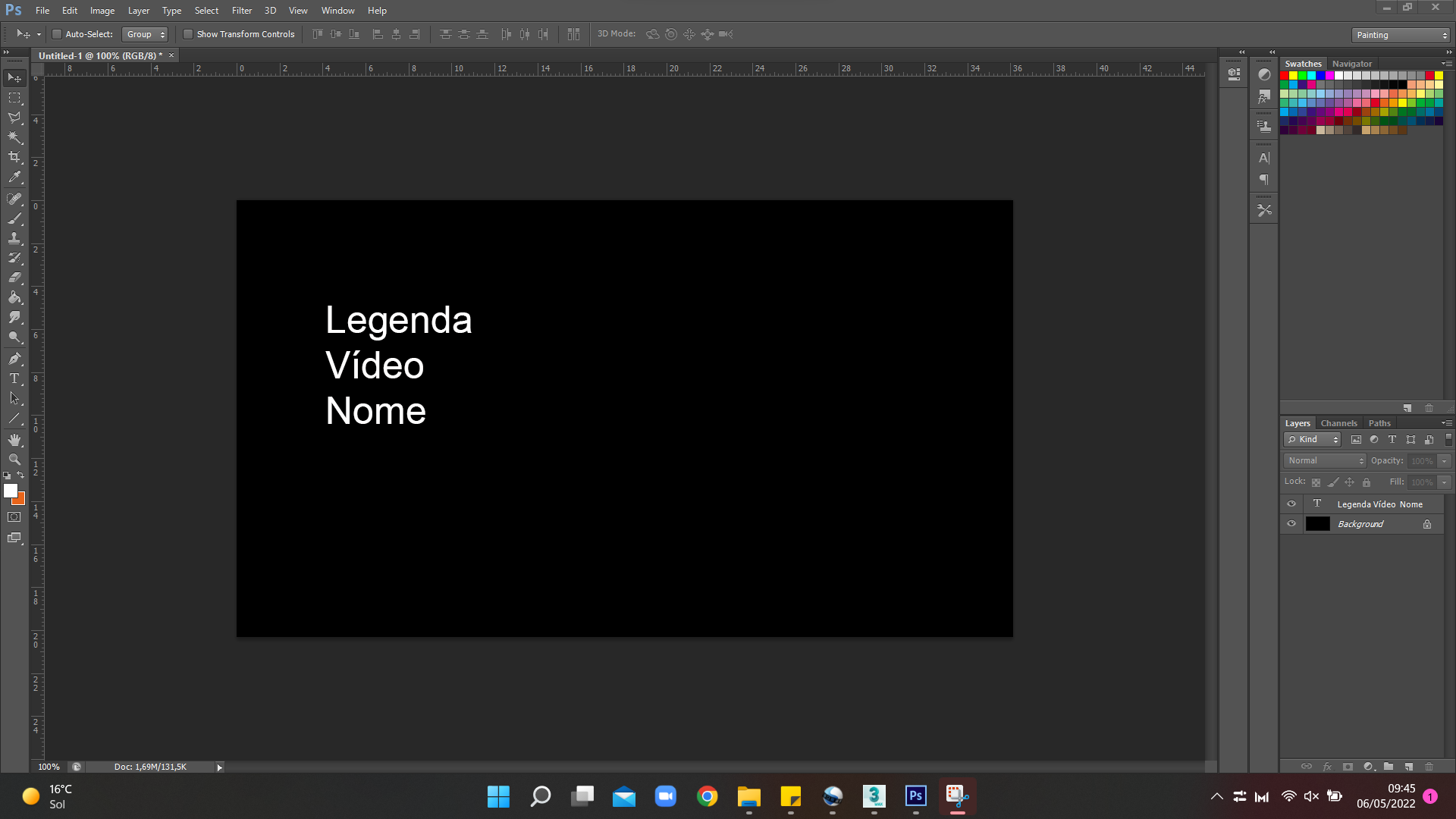1456x819 pixels.
Task: Change the screen mode
Action: pos(14,538)
